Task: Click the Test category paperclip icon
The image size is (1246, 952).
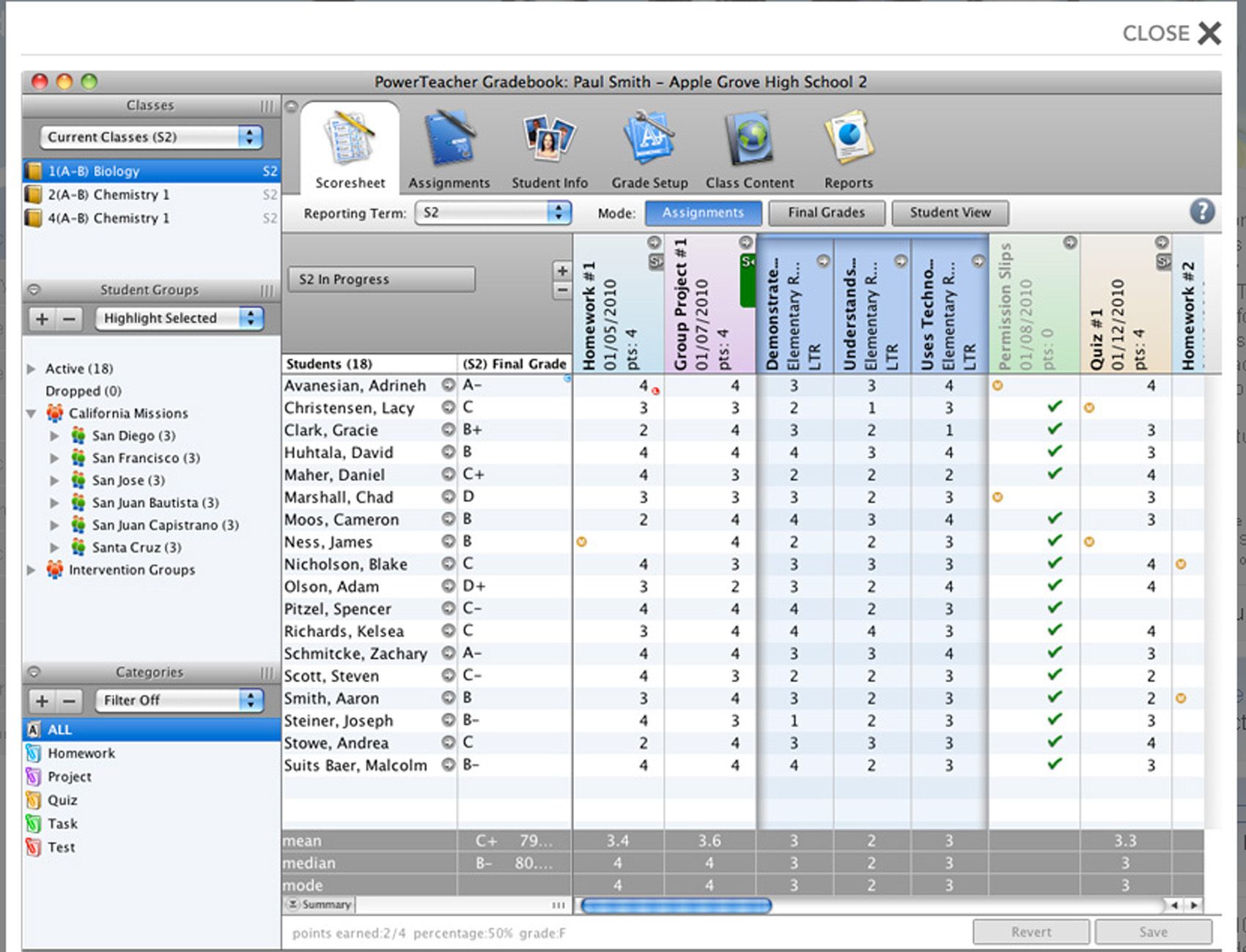Action: 33,847
